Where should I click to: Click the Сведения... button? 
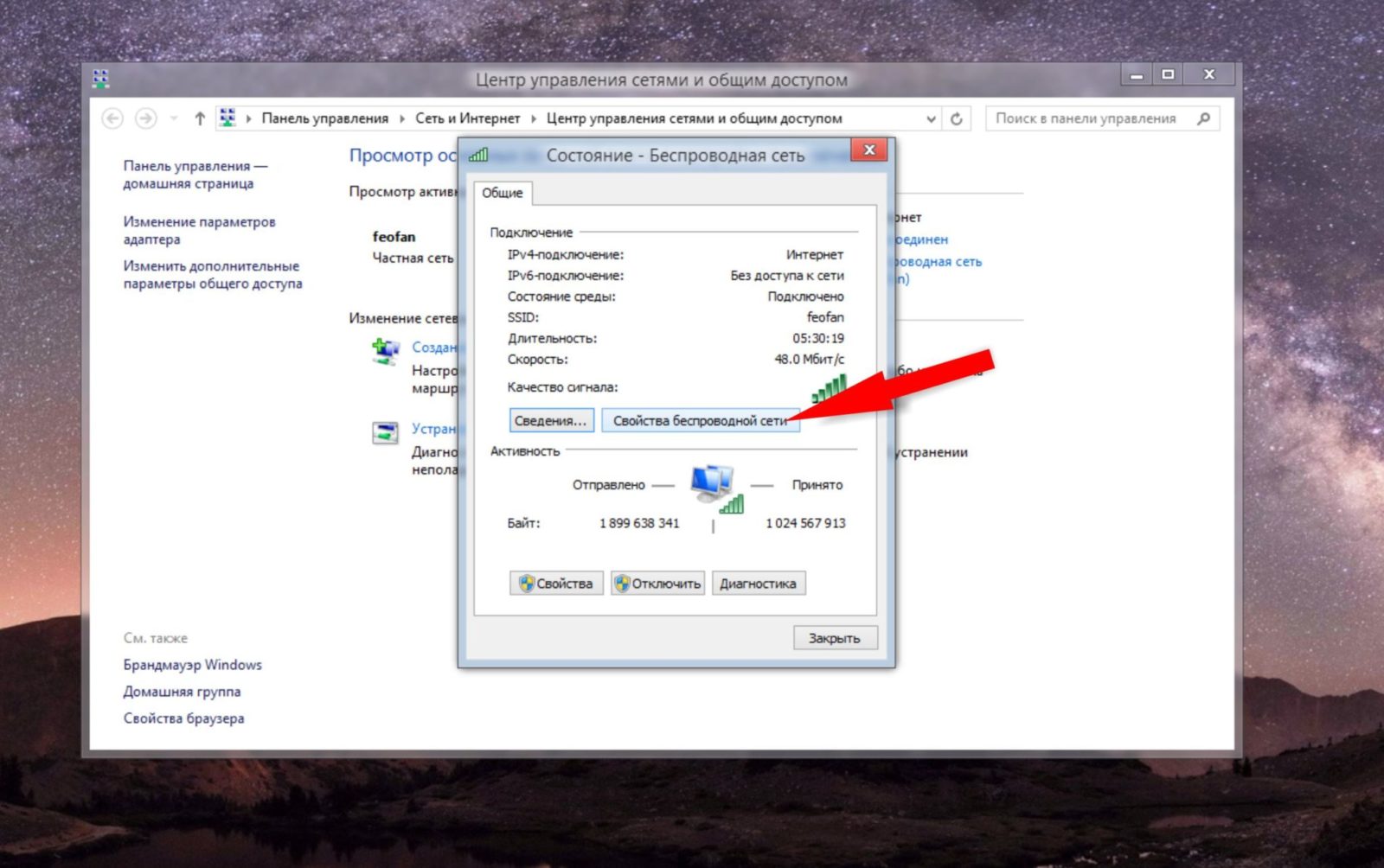[x=551, y=420]
